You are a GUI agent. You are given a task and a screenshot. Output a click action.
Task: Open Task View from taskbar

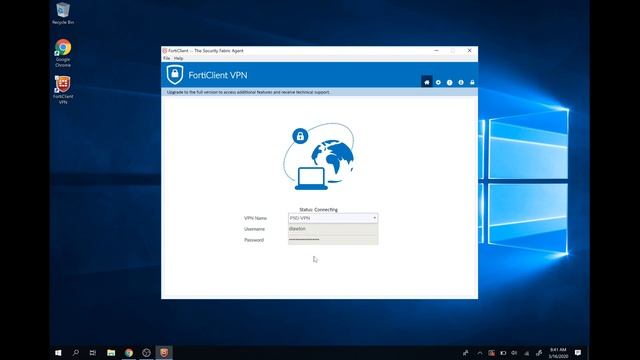click(x=93, y=353)
